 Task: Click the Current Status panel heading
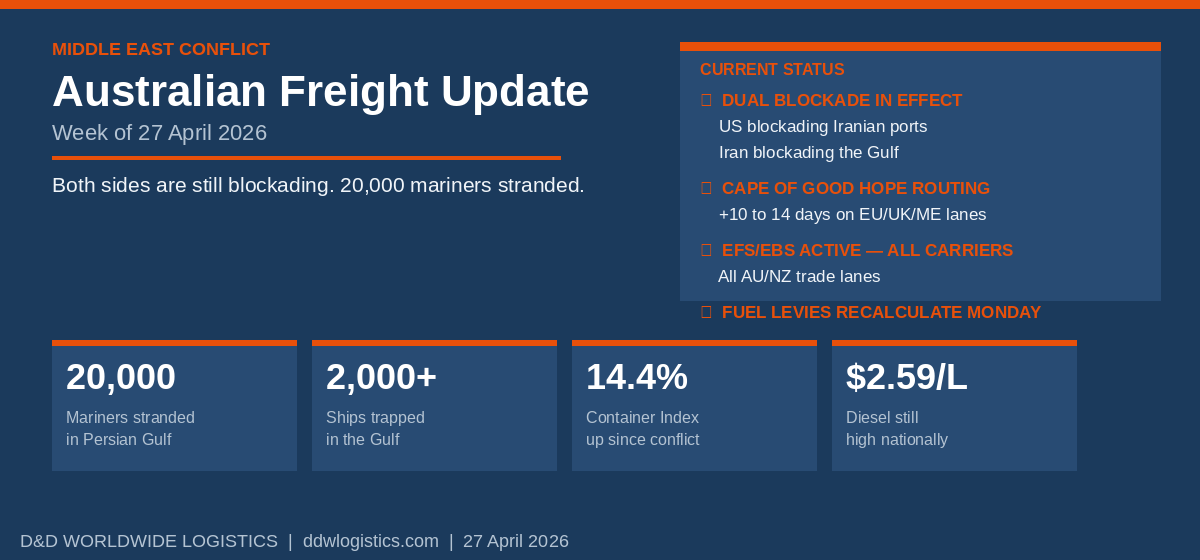point(772,69)
